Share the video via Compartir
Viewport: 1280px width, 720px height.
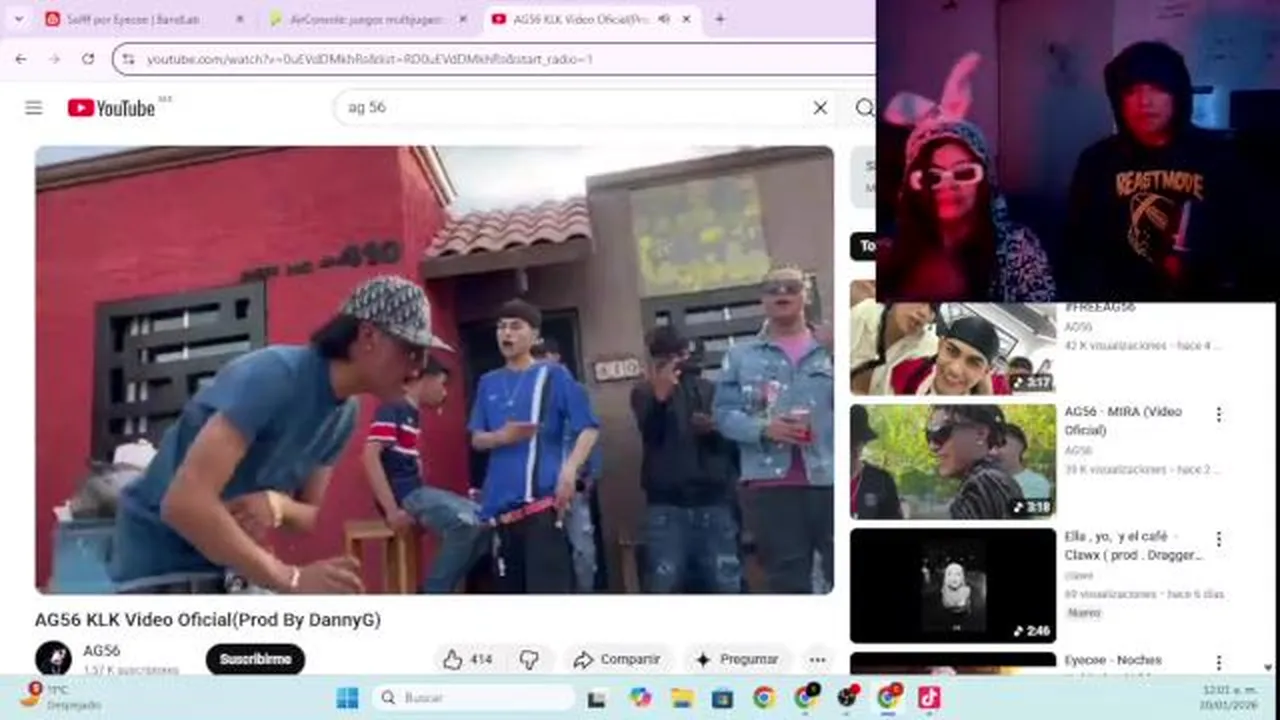617,660
